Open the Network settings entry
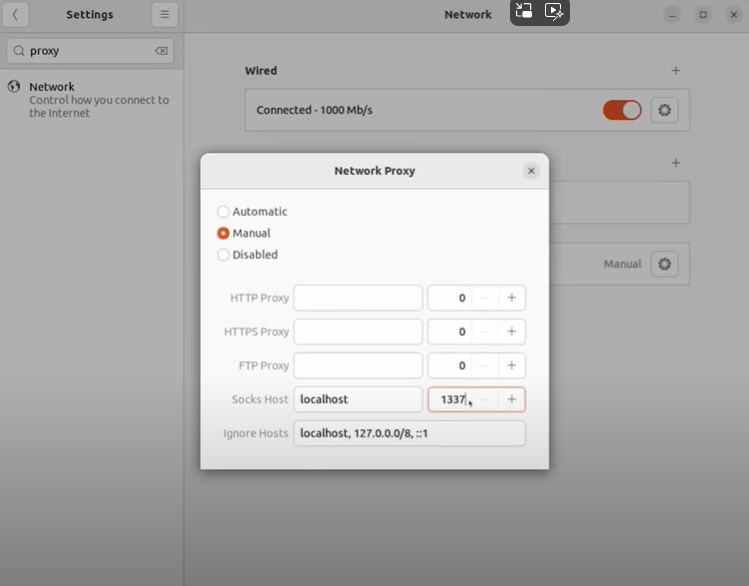Image resolution: width=749 pixels, height=586 pixels. coord(91,99)
